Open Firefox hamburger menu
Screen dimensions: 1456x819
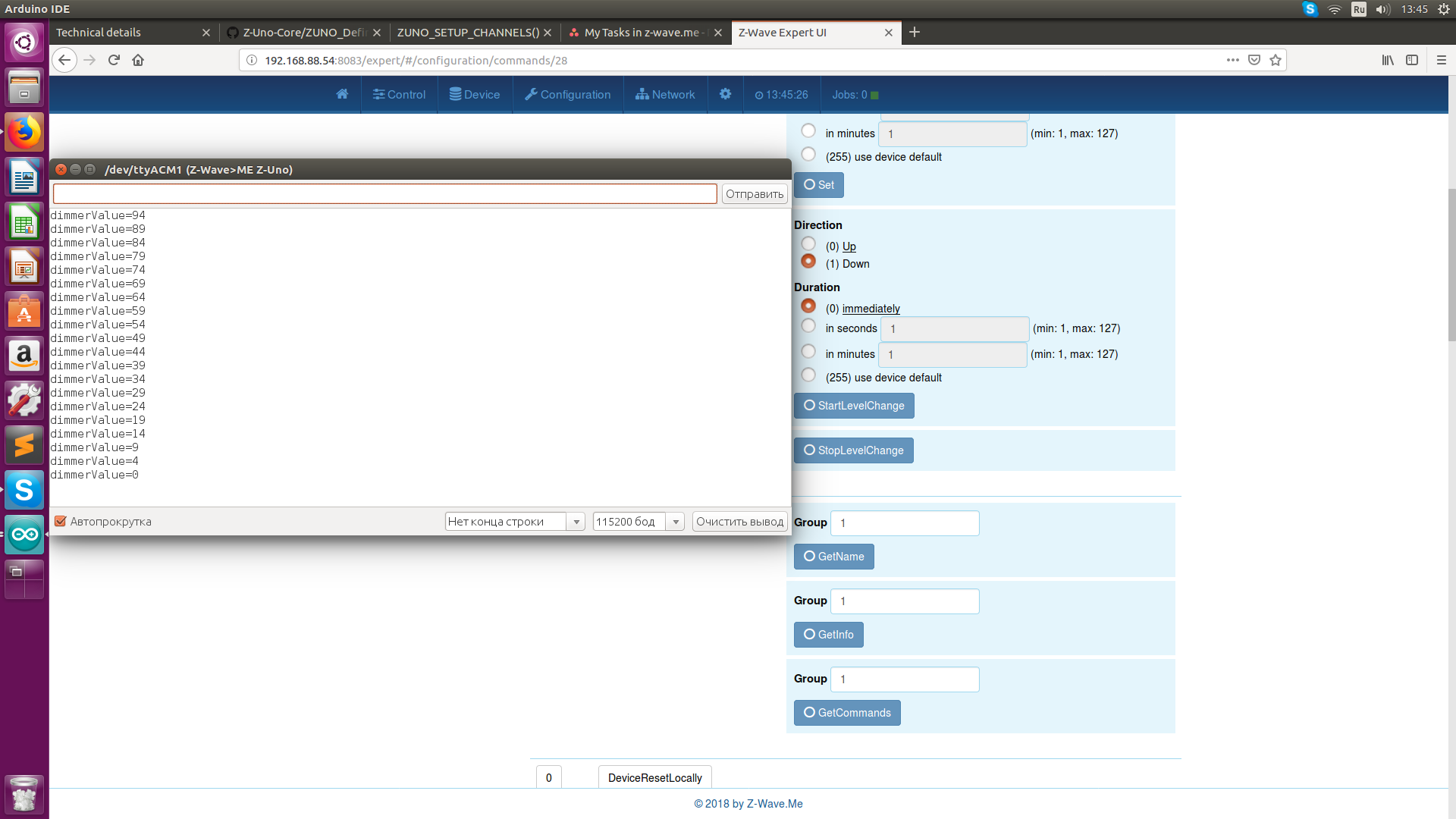[1441, 60]
